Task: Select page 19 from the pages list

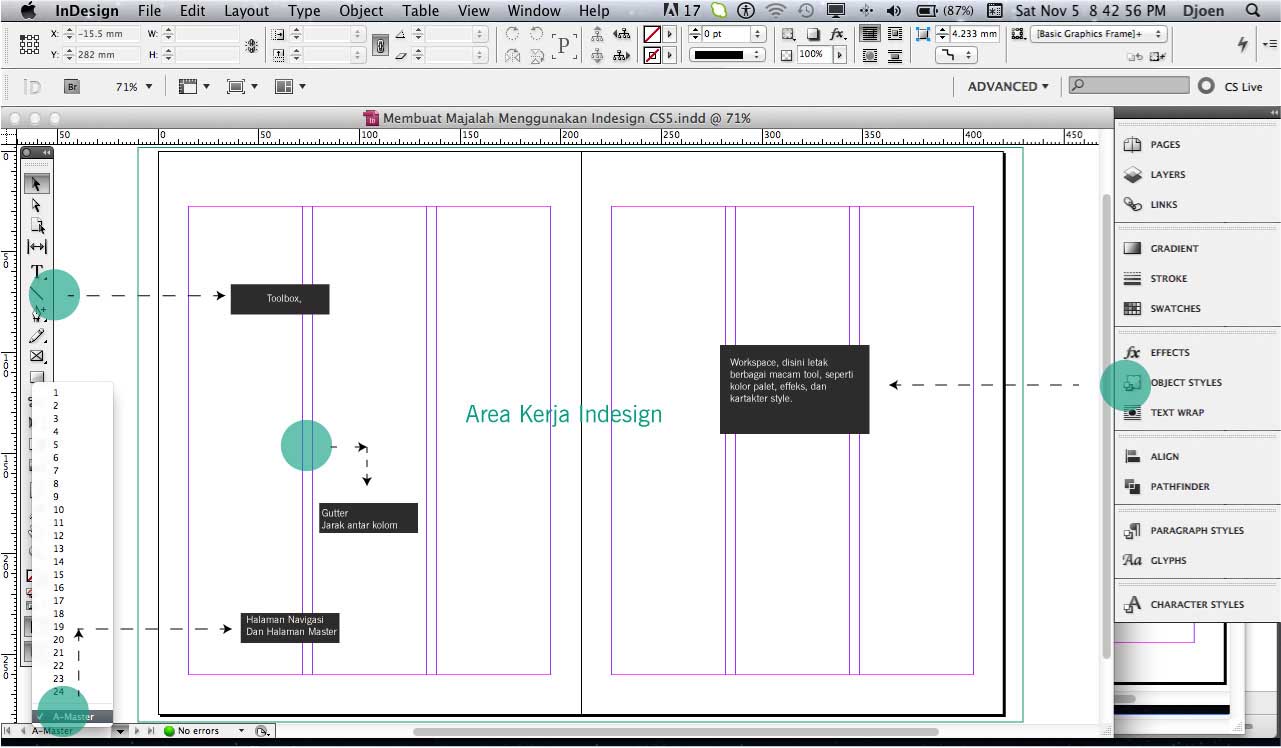Action: tap(58, 626)
